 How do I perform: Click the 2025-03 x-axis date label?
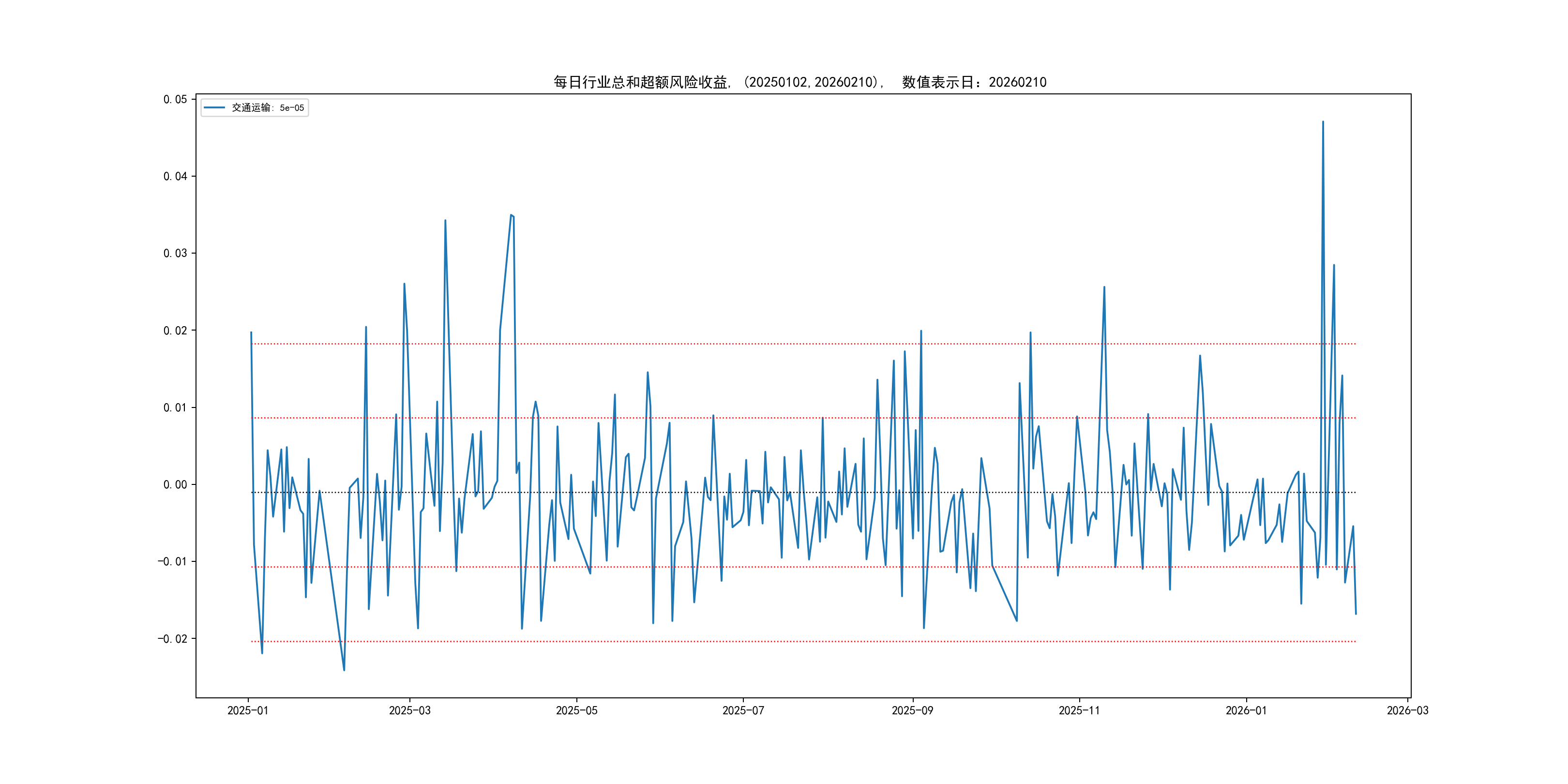[409, 710]
